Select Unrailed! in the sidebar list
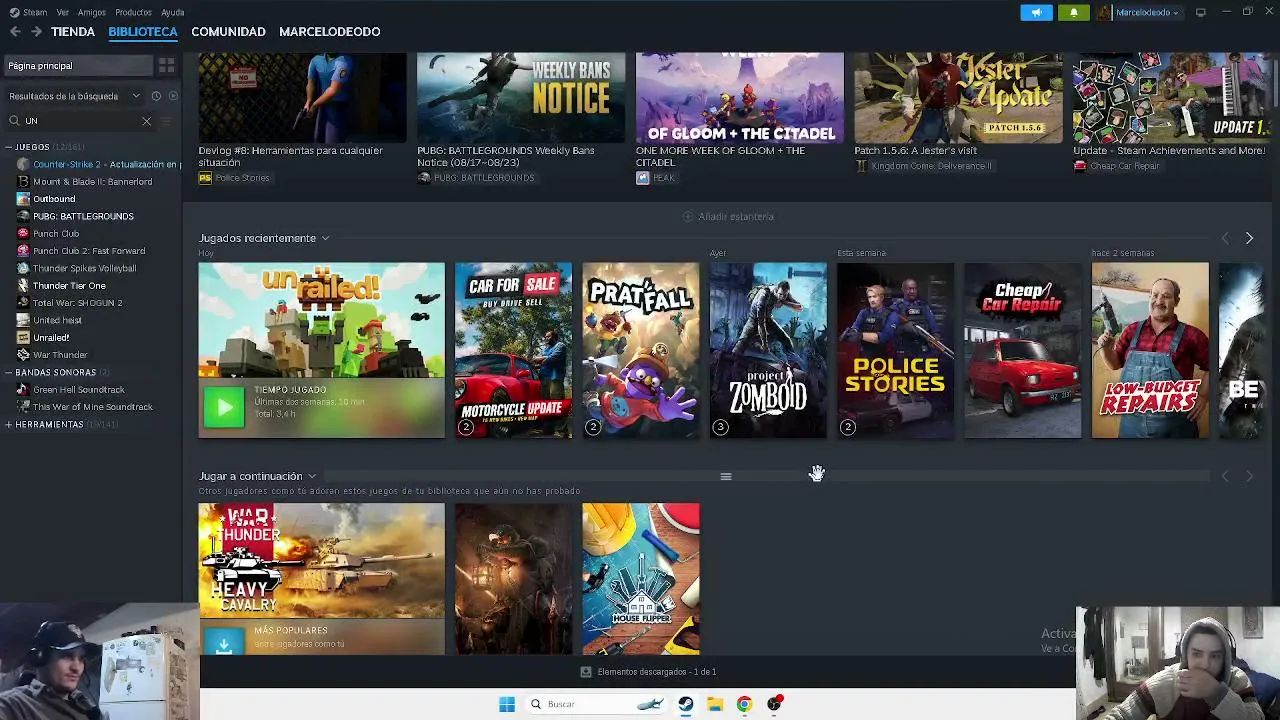The height and width of the screenshot is (720, 1280). (51, 338)
